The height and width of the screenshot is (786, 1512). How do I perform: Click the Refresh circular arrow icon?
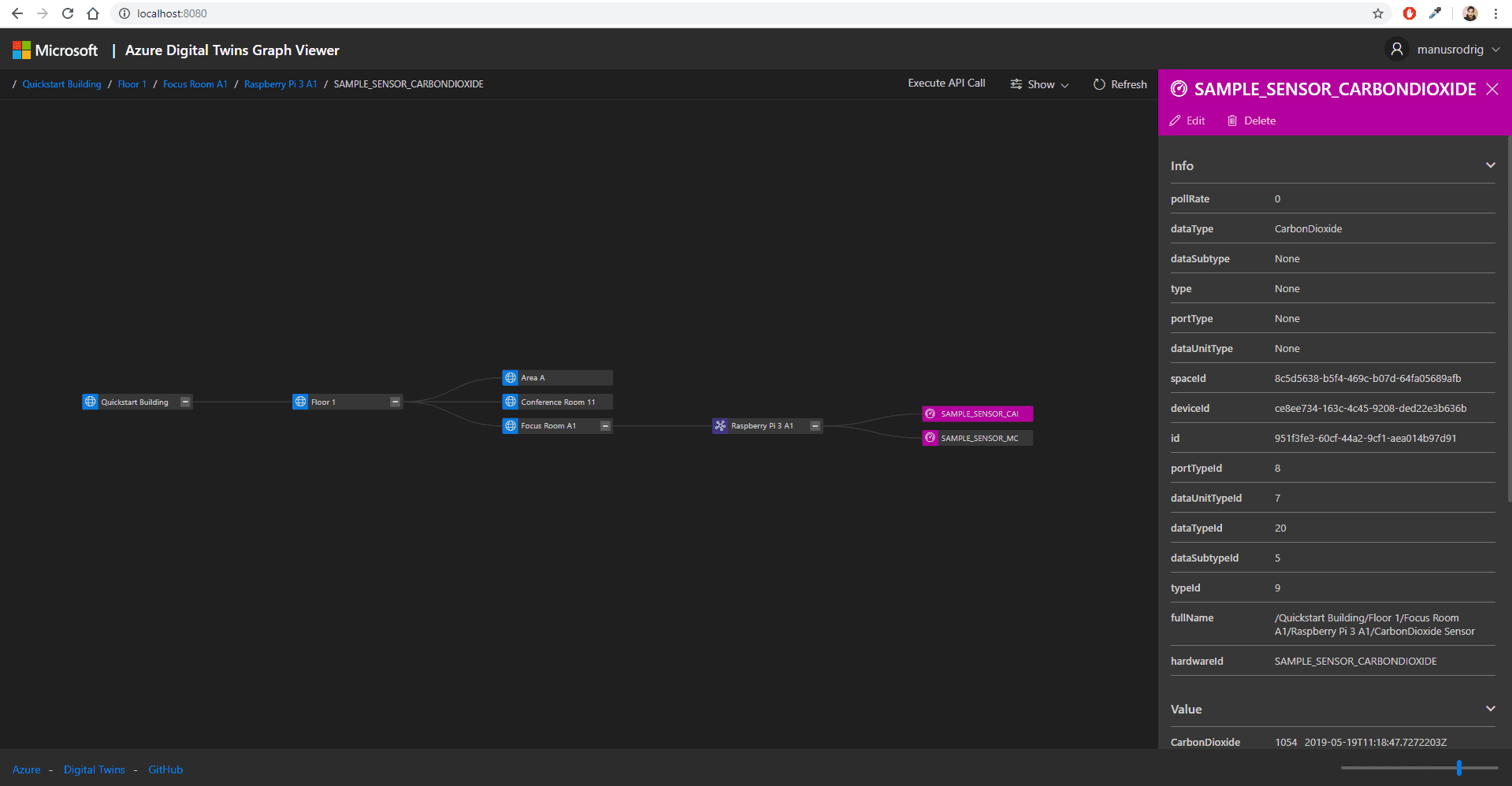tap(1099, 84)
